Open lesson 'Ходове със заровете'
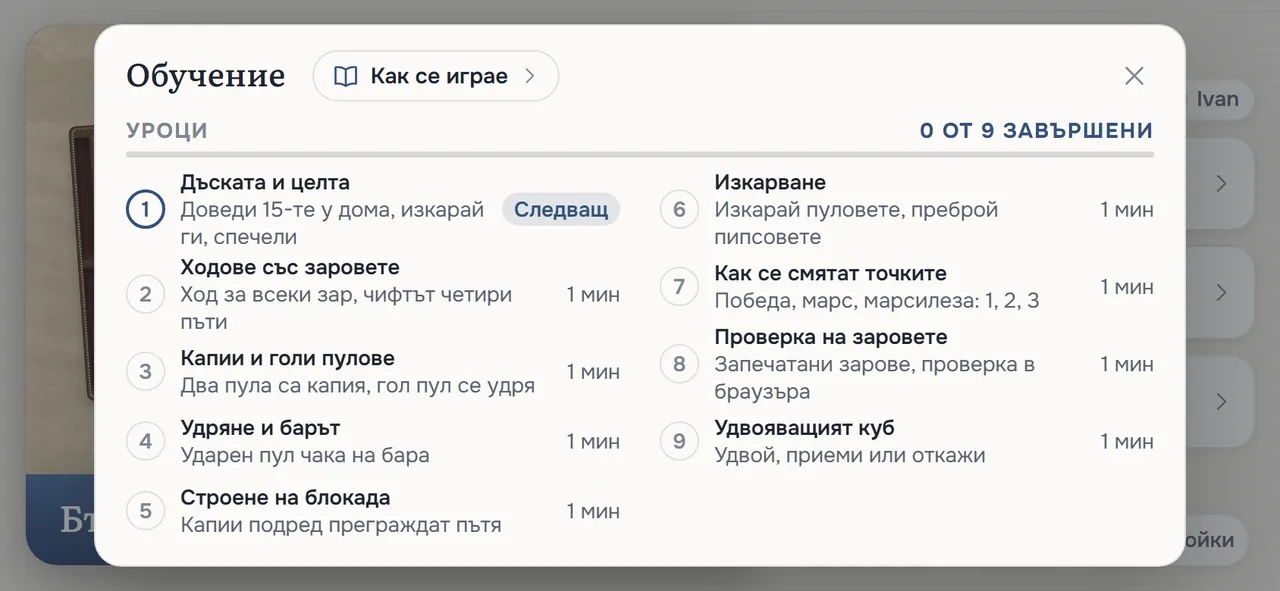1280x591 pixels. pos(373,295)
